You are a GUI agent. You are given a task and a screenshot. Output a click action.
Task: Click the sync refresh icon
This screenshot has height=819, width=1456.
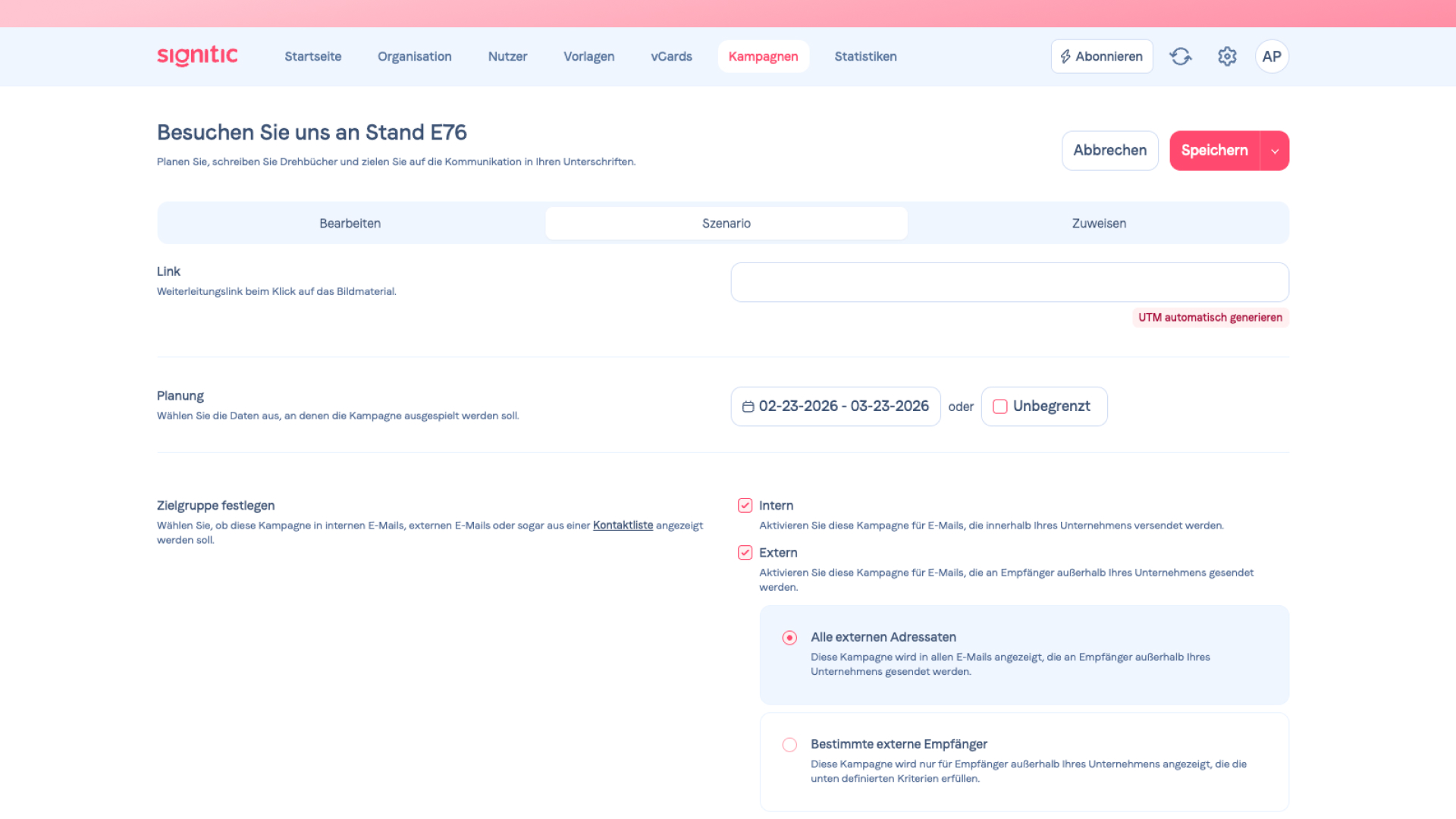[x=1181, y=56]
